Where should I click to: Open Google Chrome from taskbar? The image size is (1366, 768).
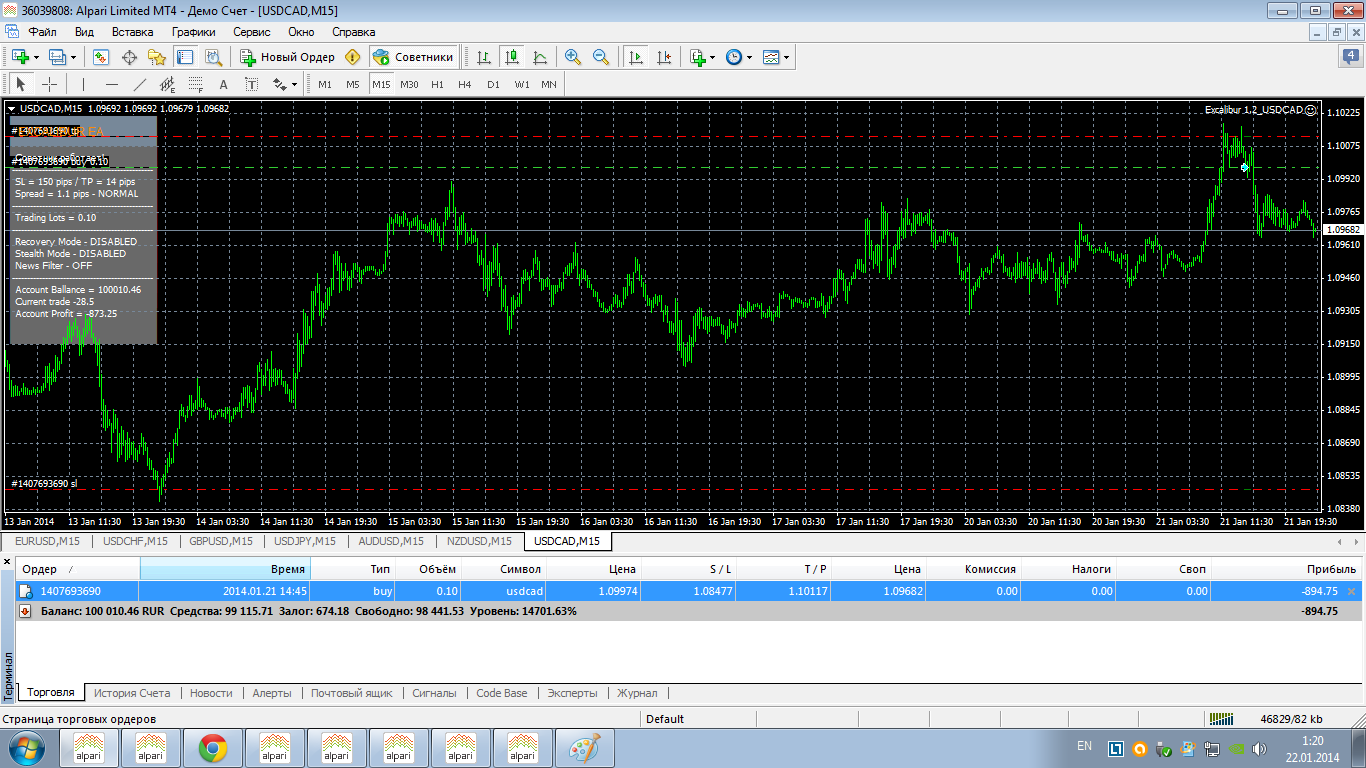[212, 748]
